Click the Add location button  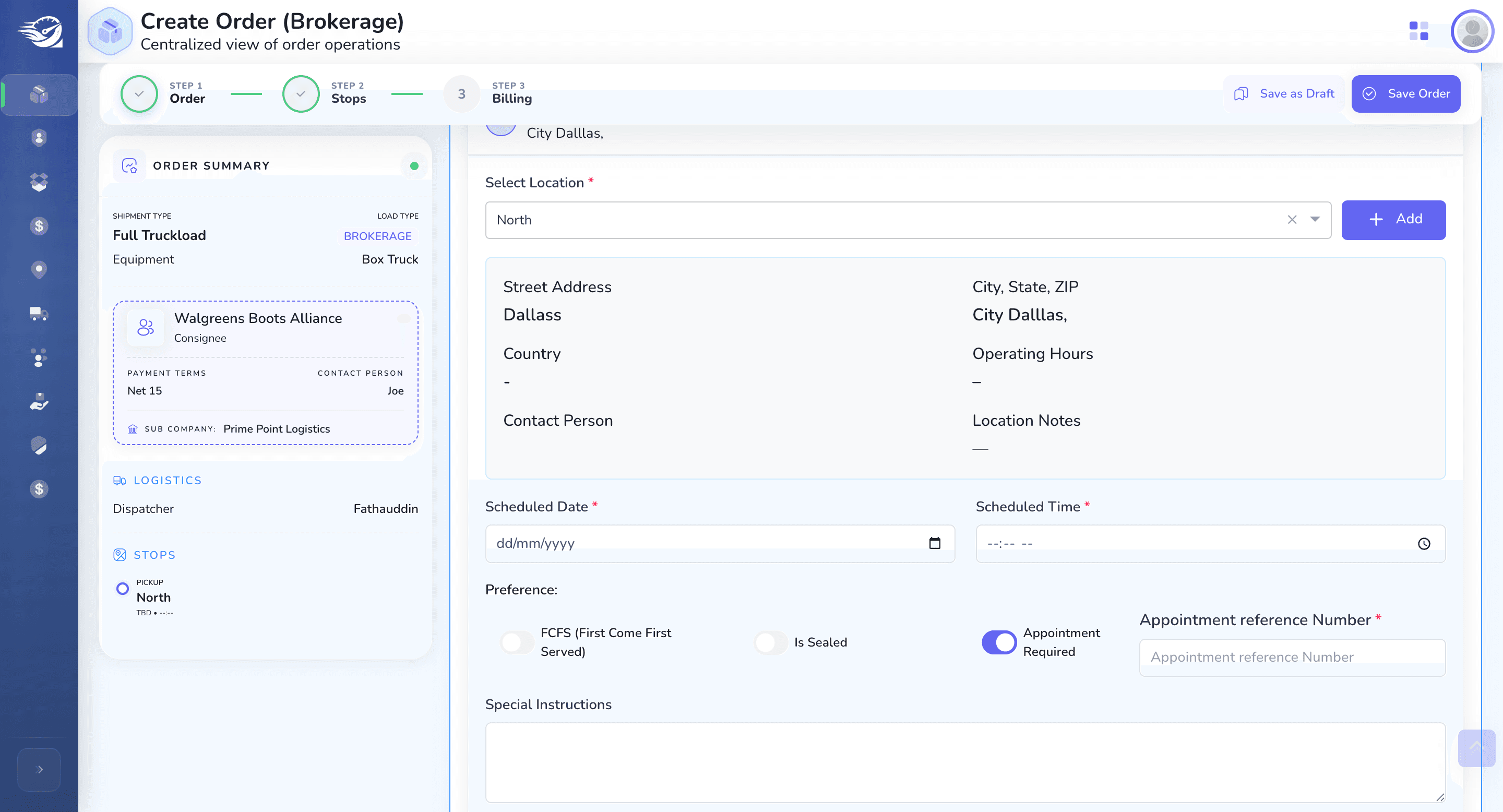[x=1393, y=219]
